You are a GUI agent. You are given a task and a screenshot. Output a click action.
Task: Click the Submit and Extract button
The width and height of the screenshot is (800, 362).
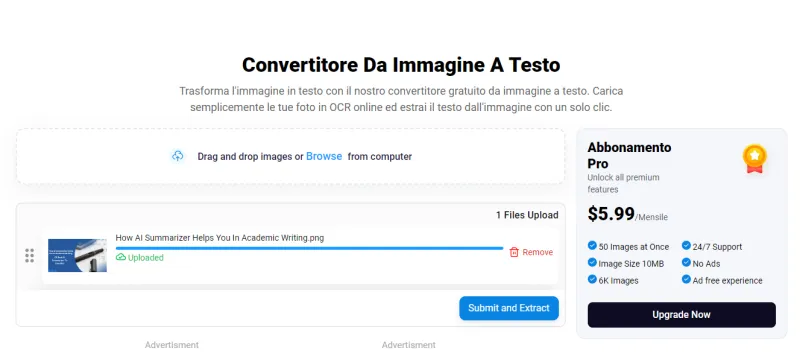pos(509,308)
